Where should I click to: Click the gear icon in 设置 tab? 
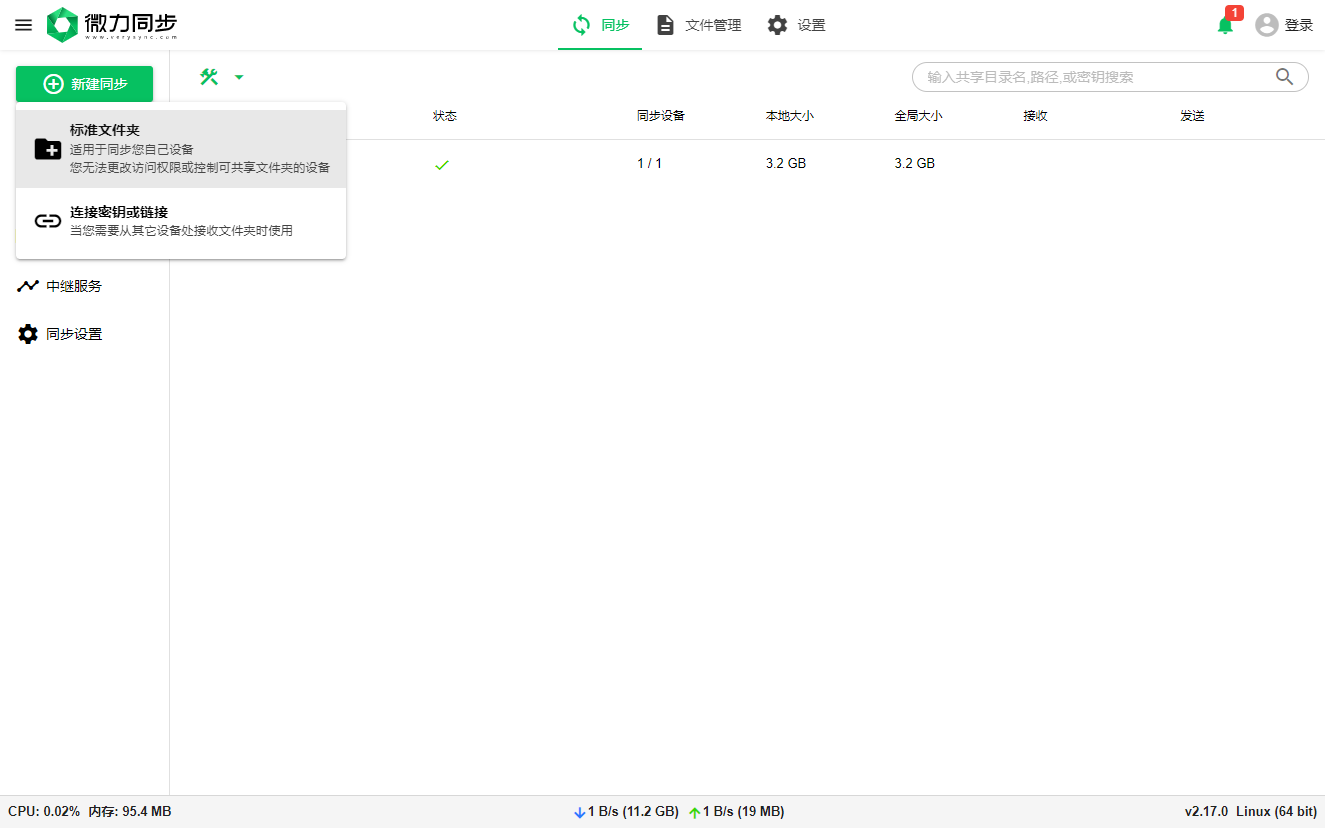777,25
